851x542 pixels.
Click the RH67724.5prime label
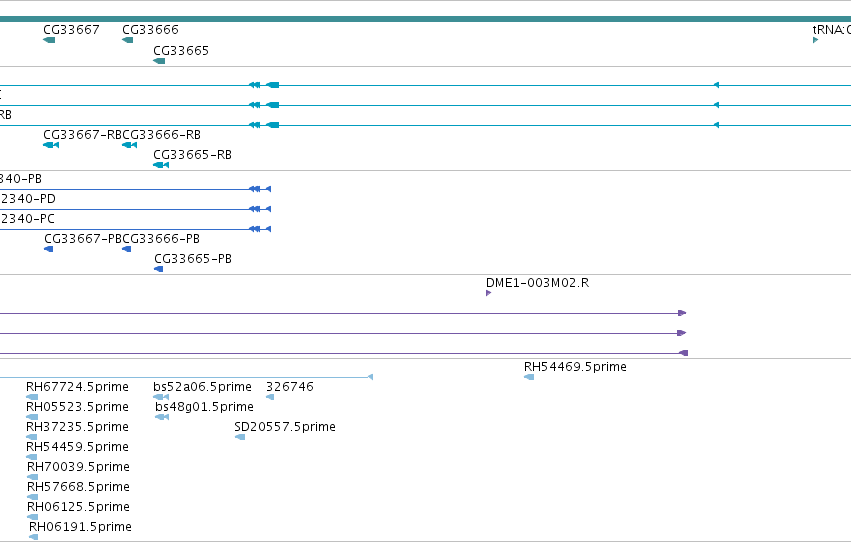pyautogui.click(x=78, y=387)
